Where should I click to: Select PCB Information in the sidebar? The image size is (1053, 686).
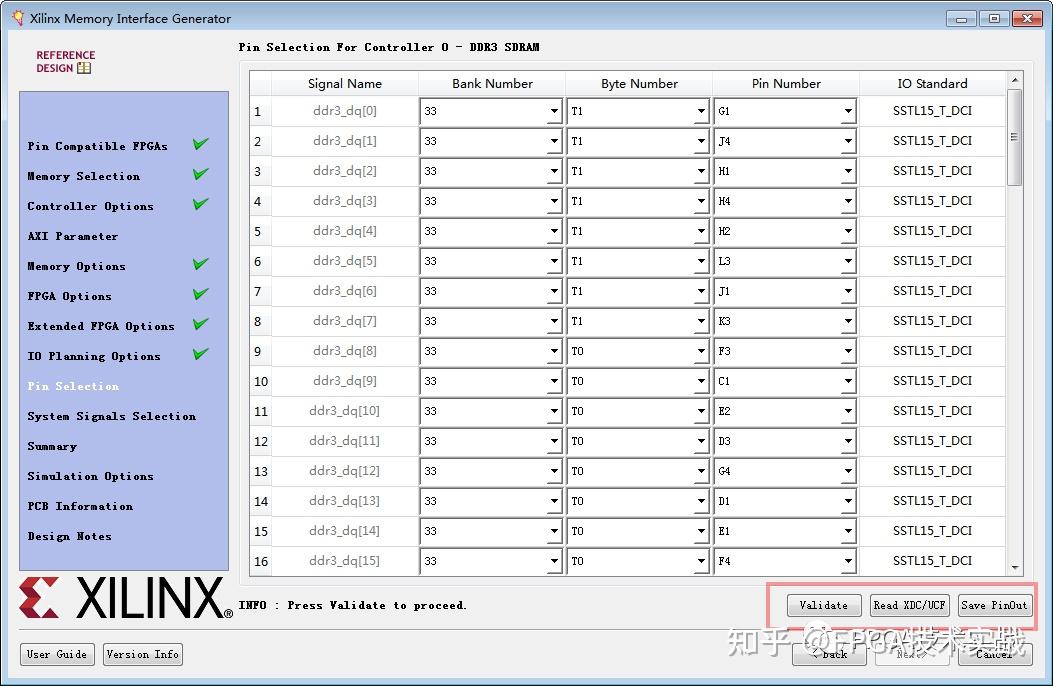(80, 506)
